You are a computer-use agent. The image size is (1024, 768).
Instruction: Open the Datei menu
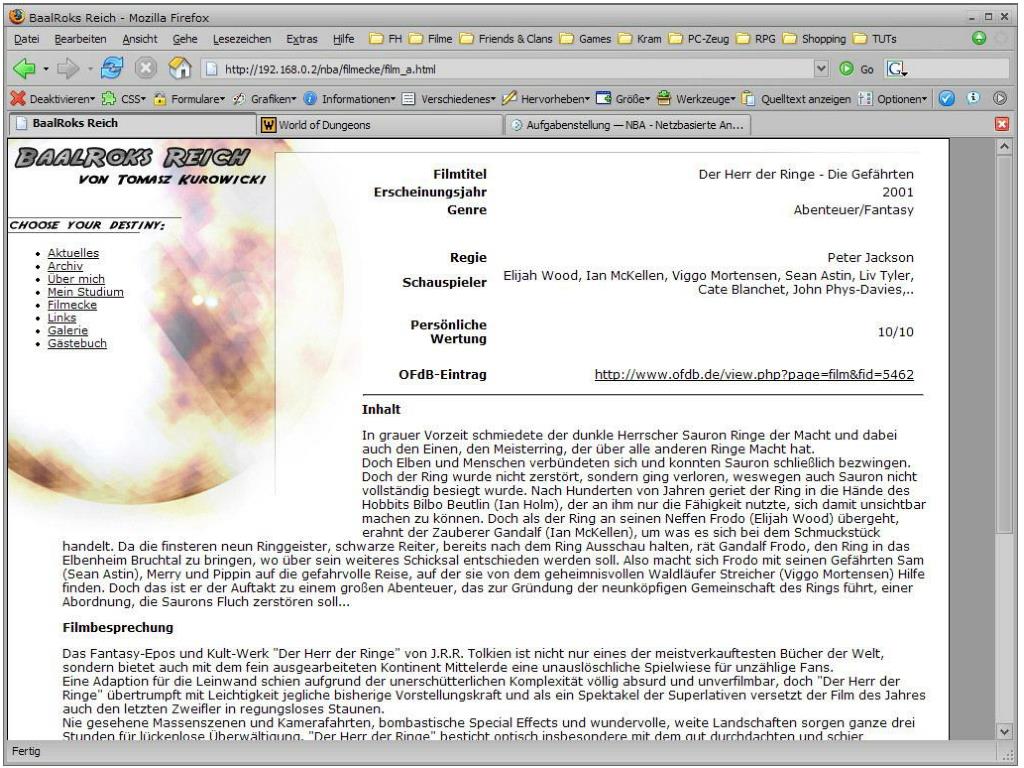(x=26, y=39)
